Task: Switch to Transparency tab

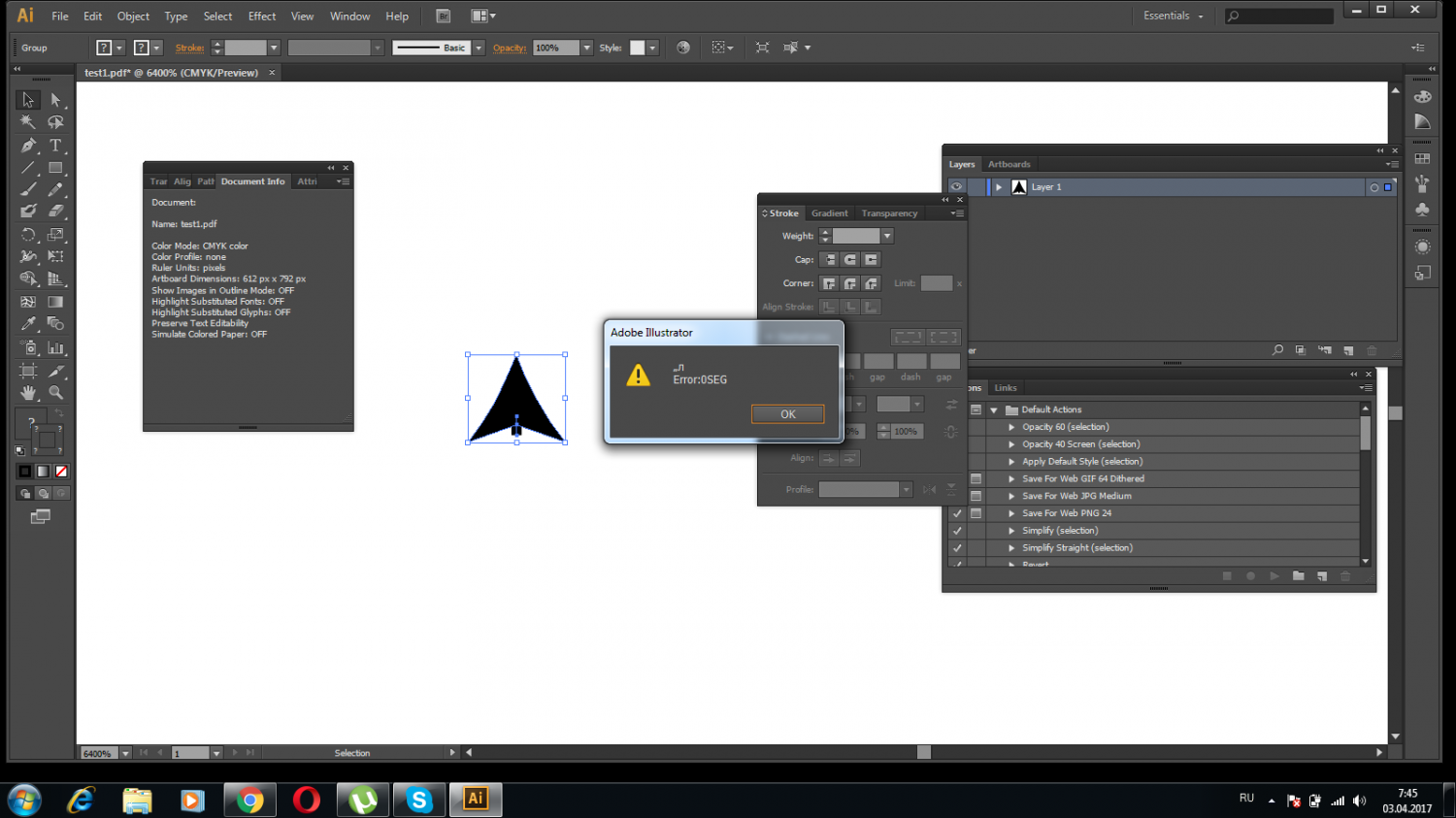Action: pos(889,213)
